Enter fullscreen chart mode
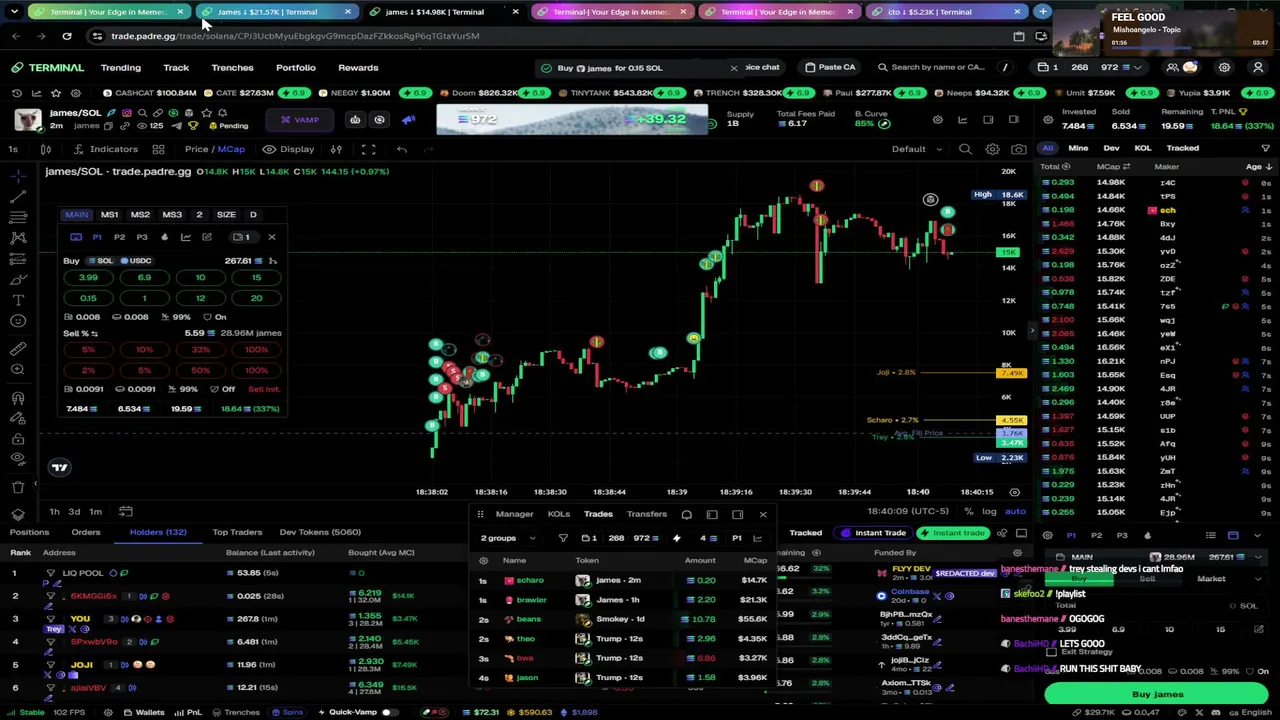The height and width of the screenshot is (720, 1280). (368, 149)
